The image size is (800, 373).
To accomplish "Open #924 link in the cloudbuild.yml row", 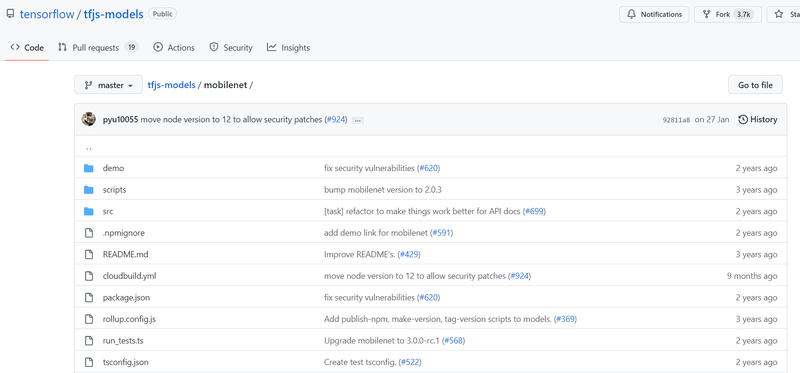I will tap(519, 276).
